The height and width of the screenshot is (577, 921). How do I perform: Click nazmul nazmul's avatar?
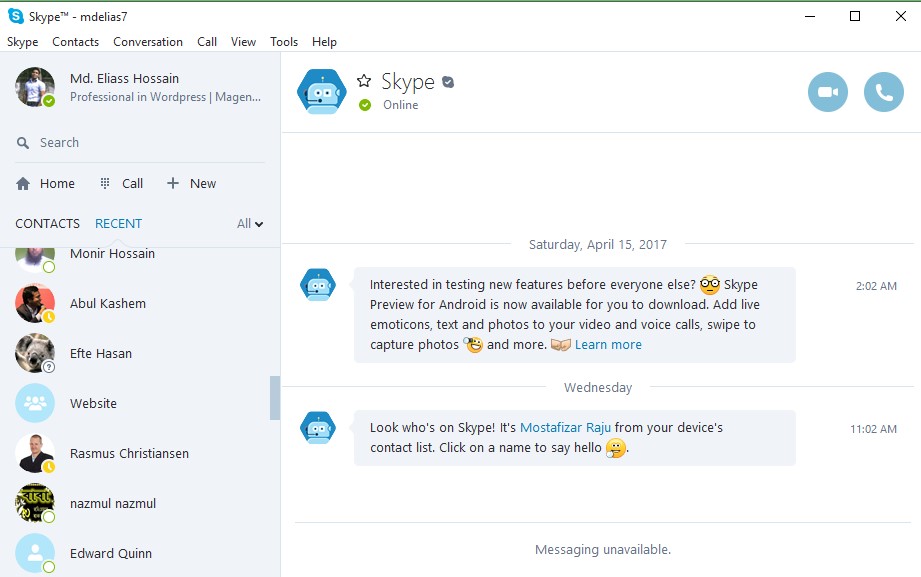[35, 503]
